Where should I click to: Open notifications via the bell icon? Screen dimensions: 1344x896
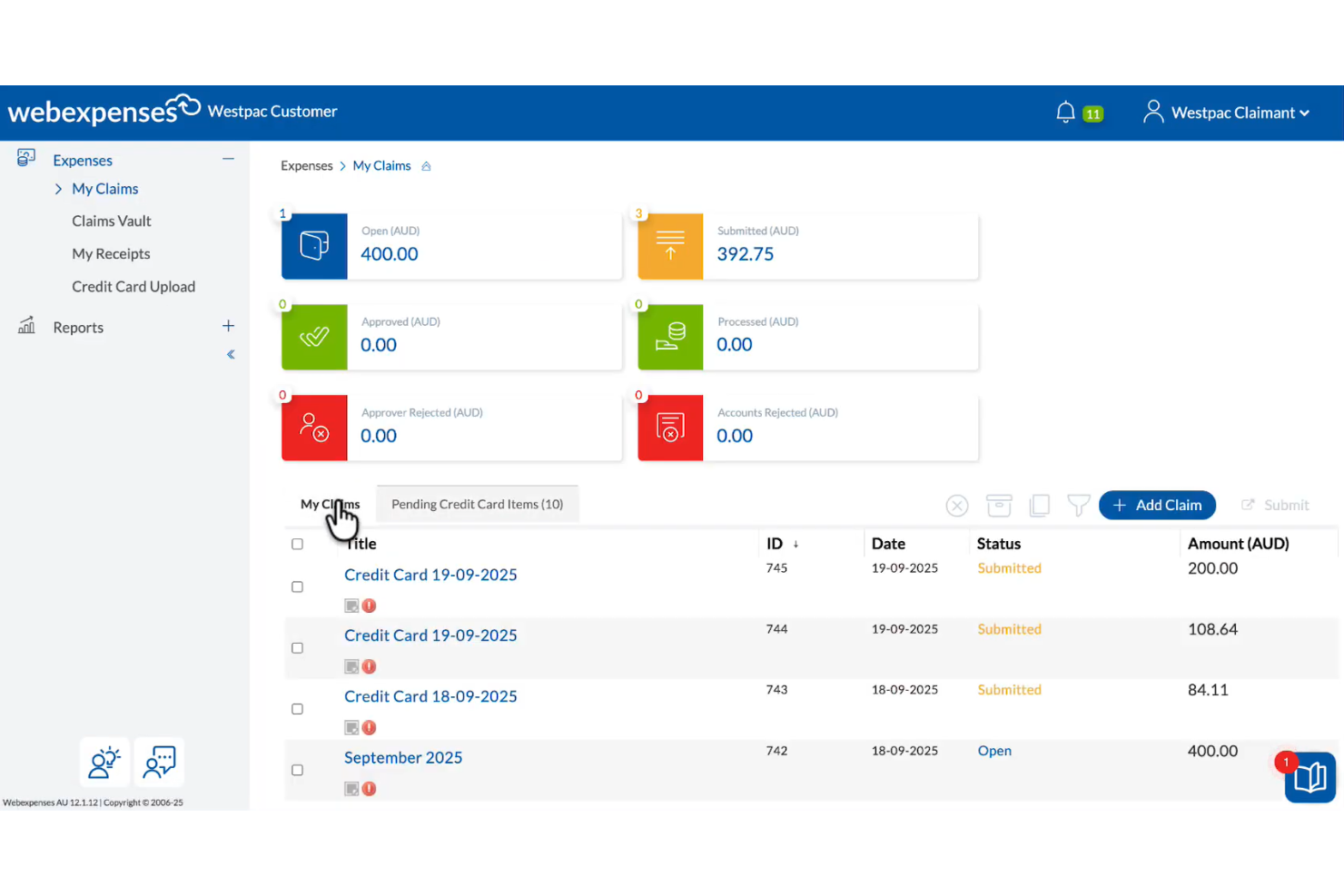[1065, 112]
